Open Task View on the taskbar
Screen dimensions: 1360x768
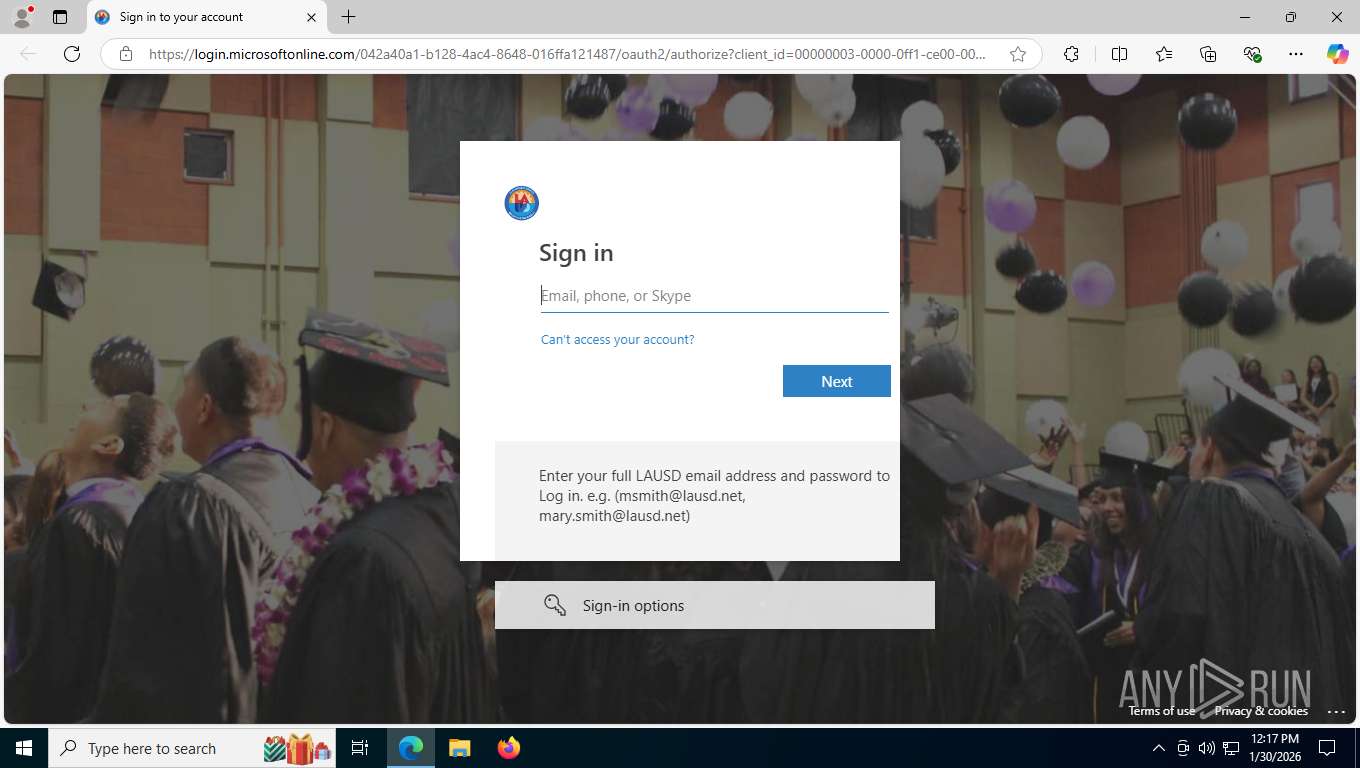pyautogui.click(x=360, y=748)
